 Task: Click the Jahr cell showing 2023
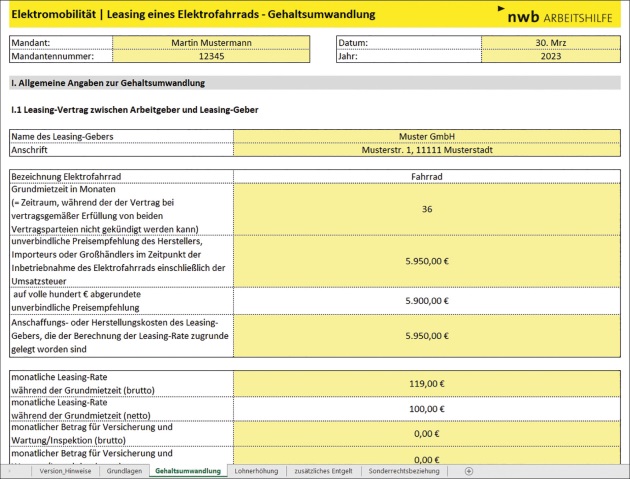click(x=552, y=57)
